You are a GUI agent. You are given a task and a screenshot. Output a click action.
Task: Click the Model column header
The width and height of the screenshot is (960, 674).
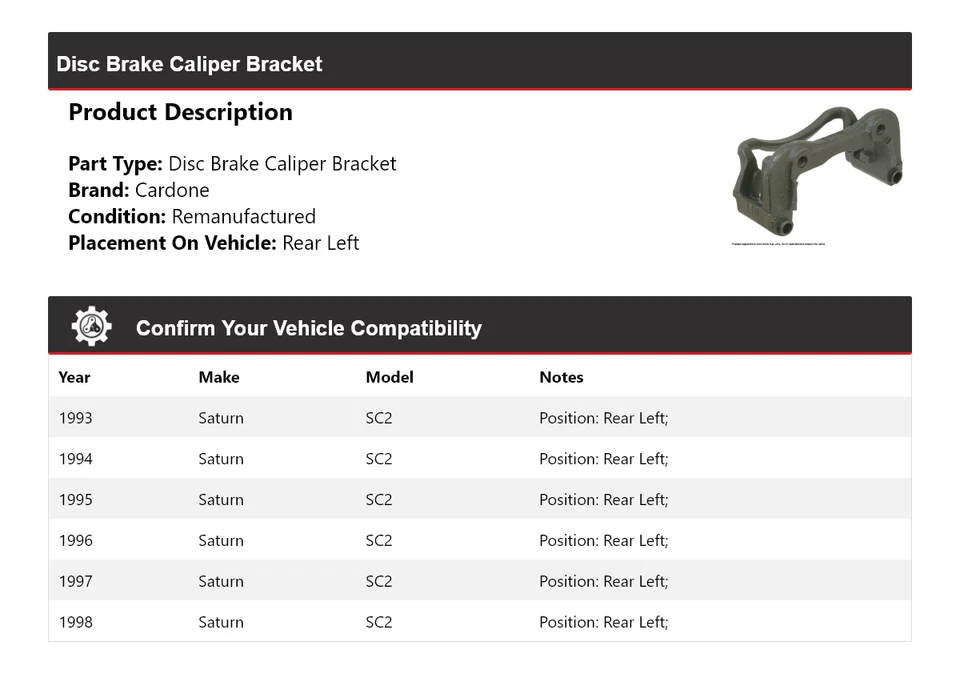[389, 377]
